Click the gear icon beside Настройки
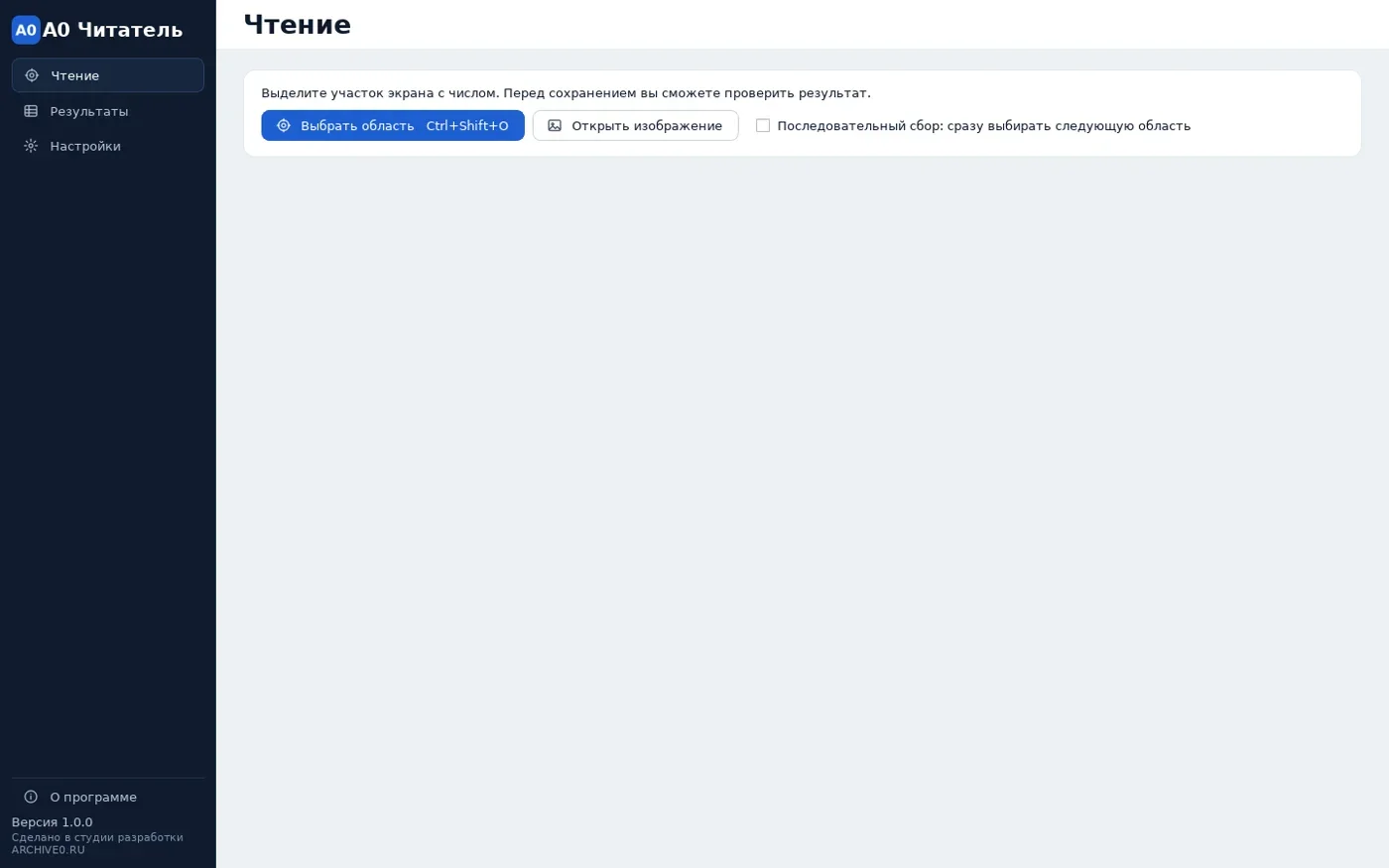Viewport: 1389px width, 868px height. coord(31,146)
